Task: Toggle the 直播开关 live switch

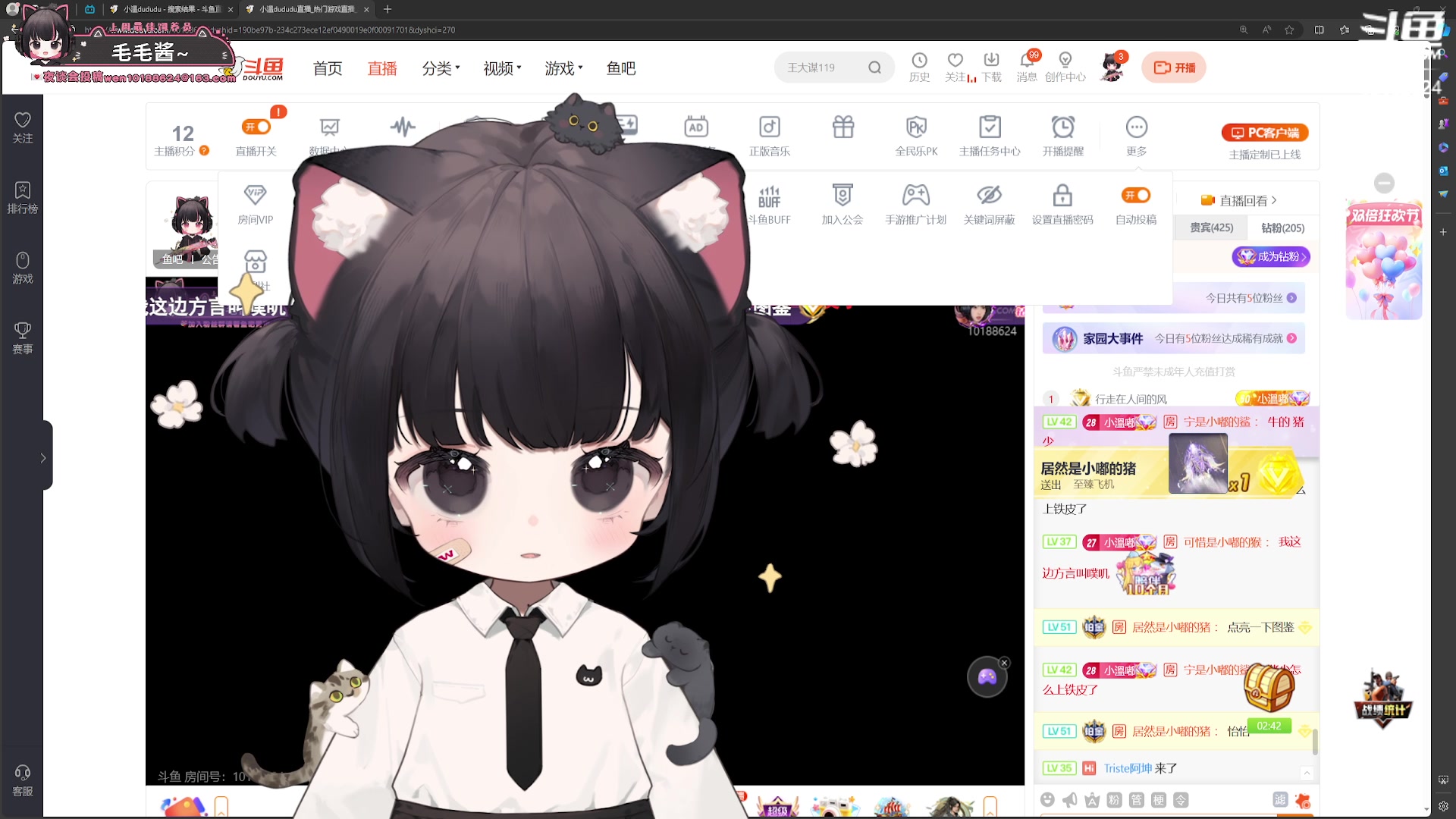Action: click(x=256, y=127)
